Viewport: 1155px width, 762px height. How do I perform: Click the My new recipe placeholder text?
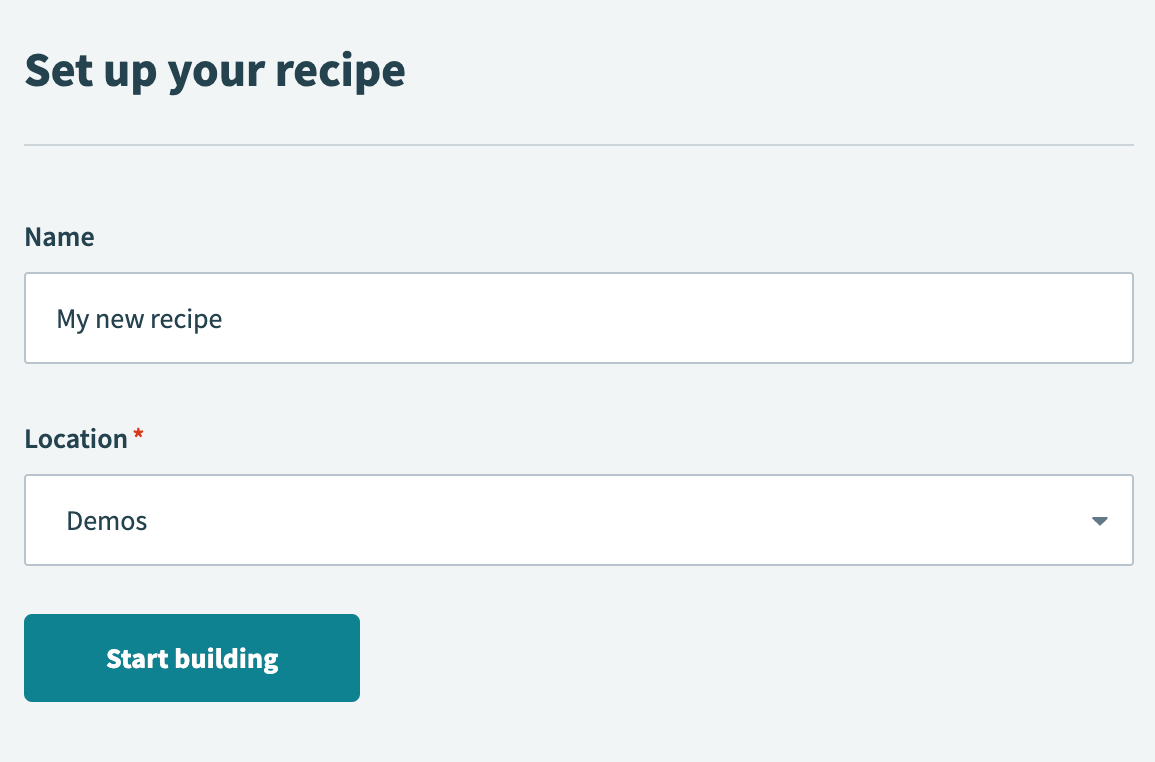click(x=139, y=318)
